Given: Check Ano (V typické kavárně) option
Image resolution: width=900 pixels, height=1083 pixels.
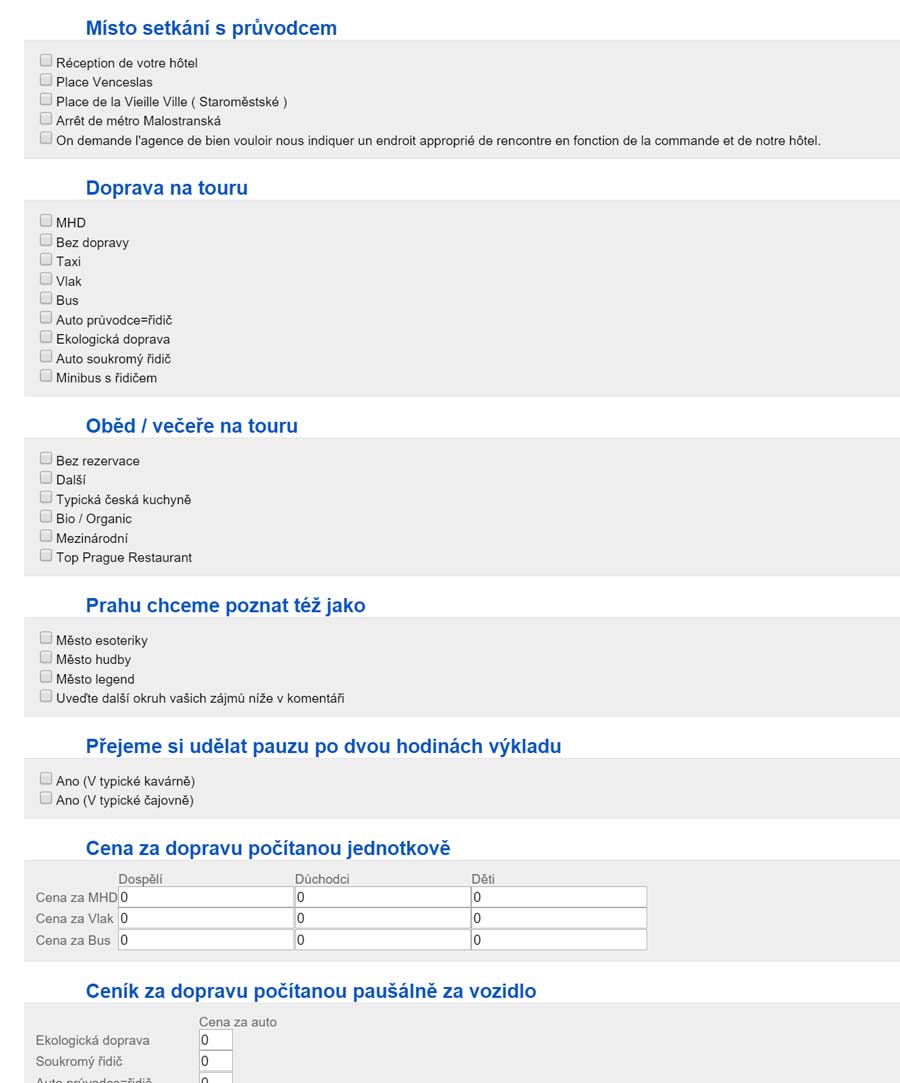Looking at the screenshot, I should [x=46, y=779].
